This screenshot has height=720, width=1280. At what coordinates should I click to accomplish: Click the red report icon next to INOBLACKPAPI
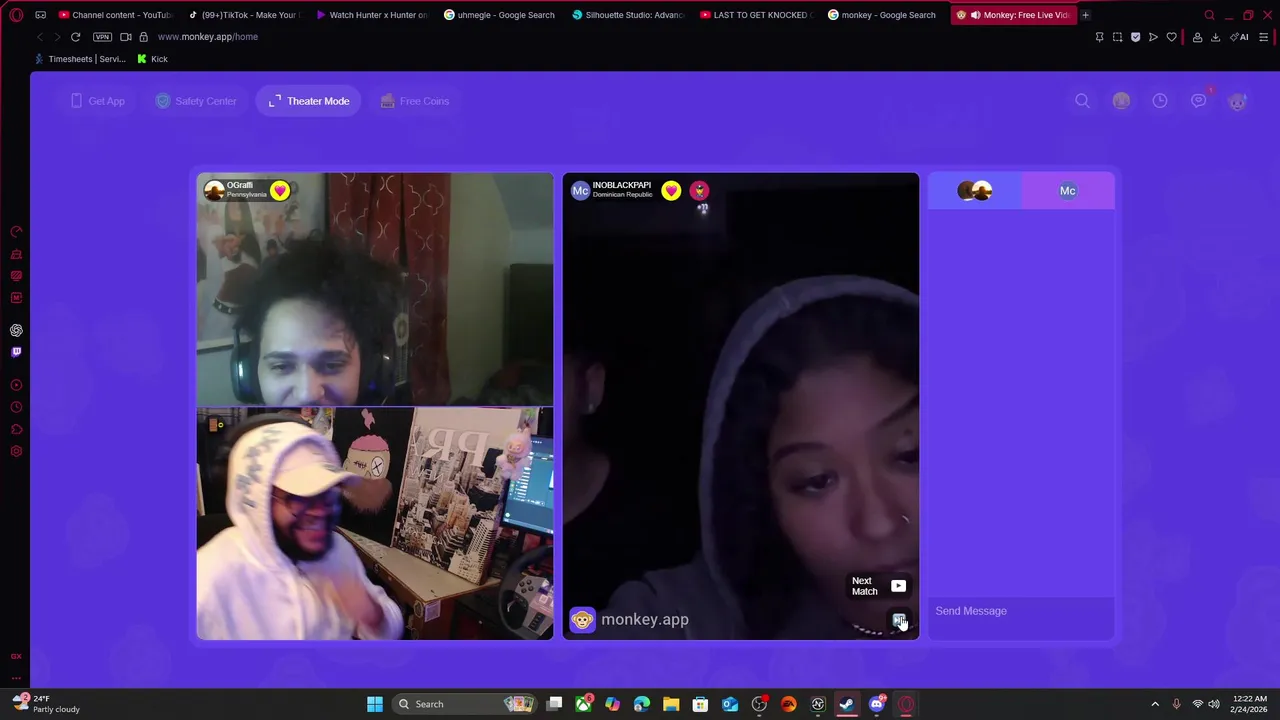coord(699,190)
